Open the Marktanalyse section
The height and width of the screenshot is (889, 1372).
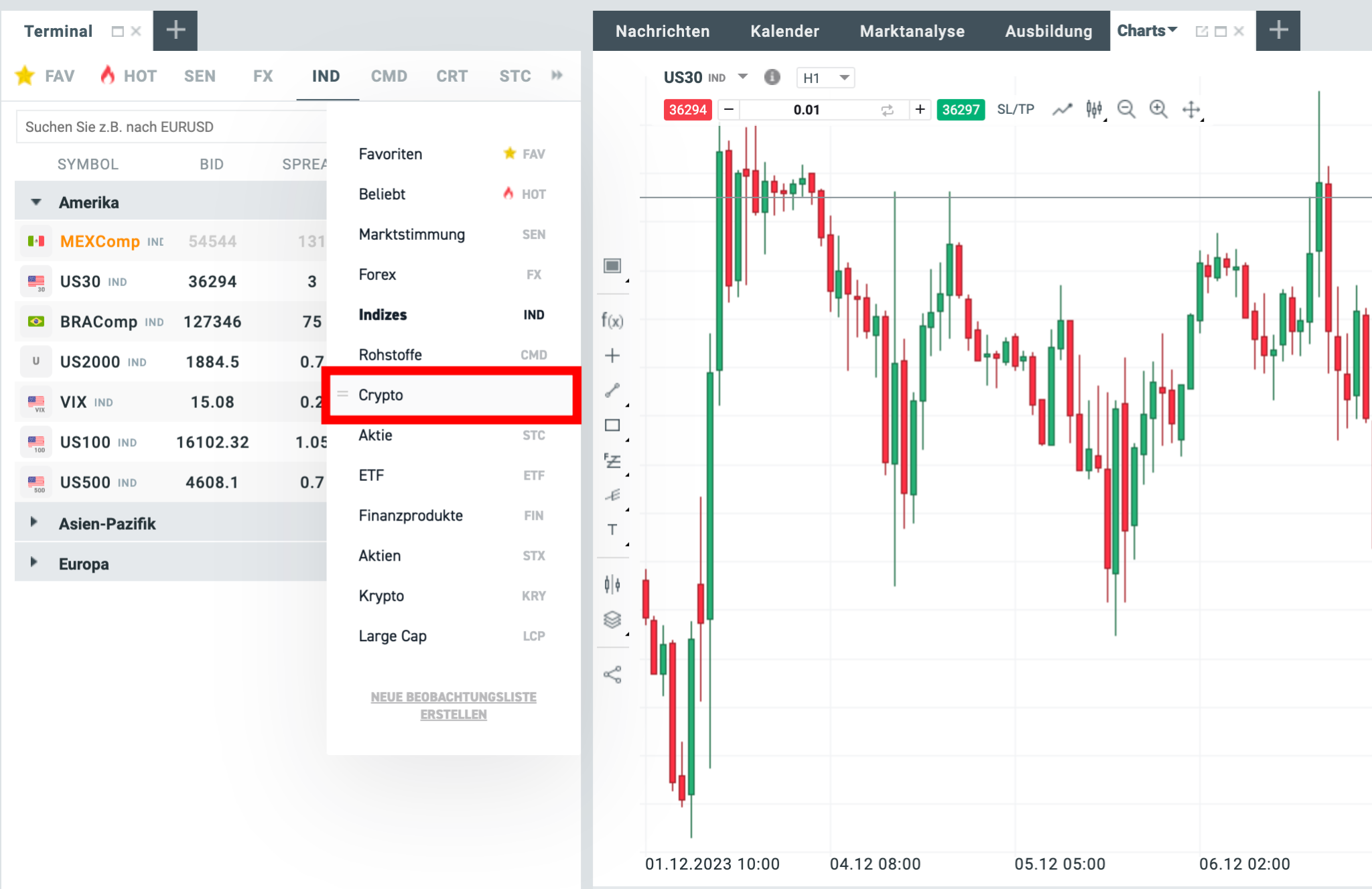point(912,31)
